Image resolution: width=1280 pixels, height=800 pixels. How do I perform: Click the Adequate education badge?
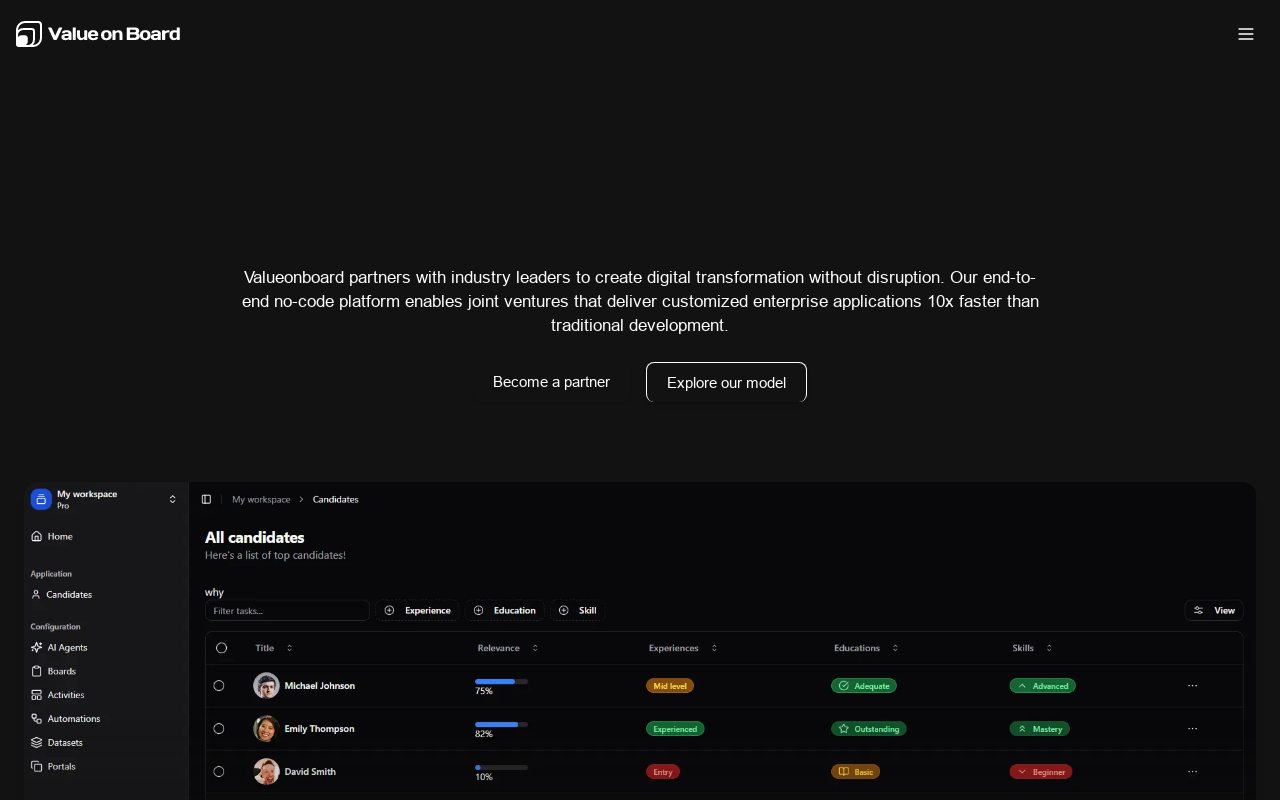coord(864,686)
